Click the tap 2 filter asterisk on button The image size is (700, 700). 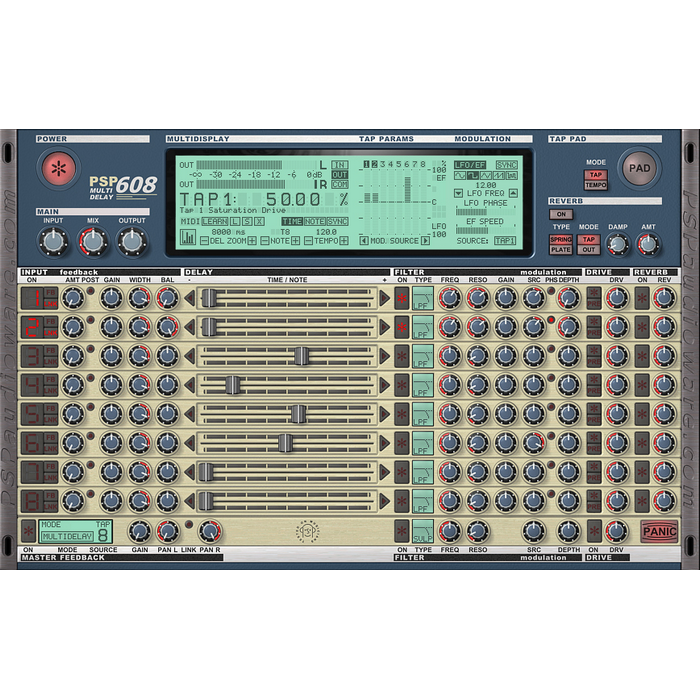[402, 327]
